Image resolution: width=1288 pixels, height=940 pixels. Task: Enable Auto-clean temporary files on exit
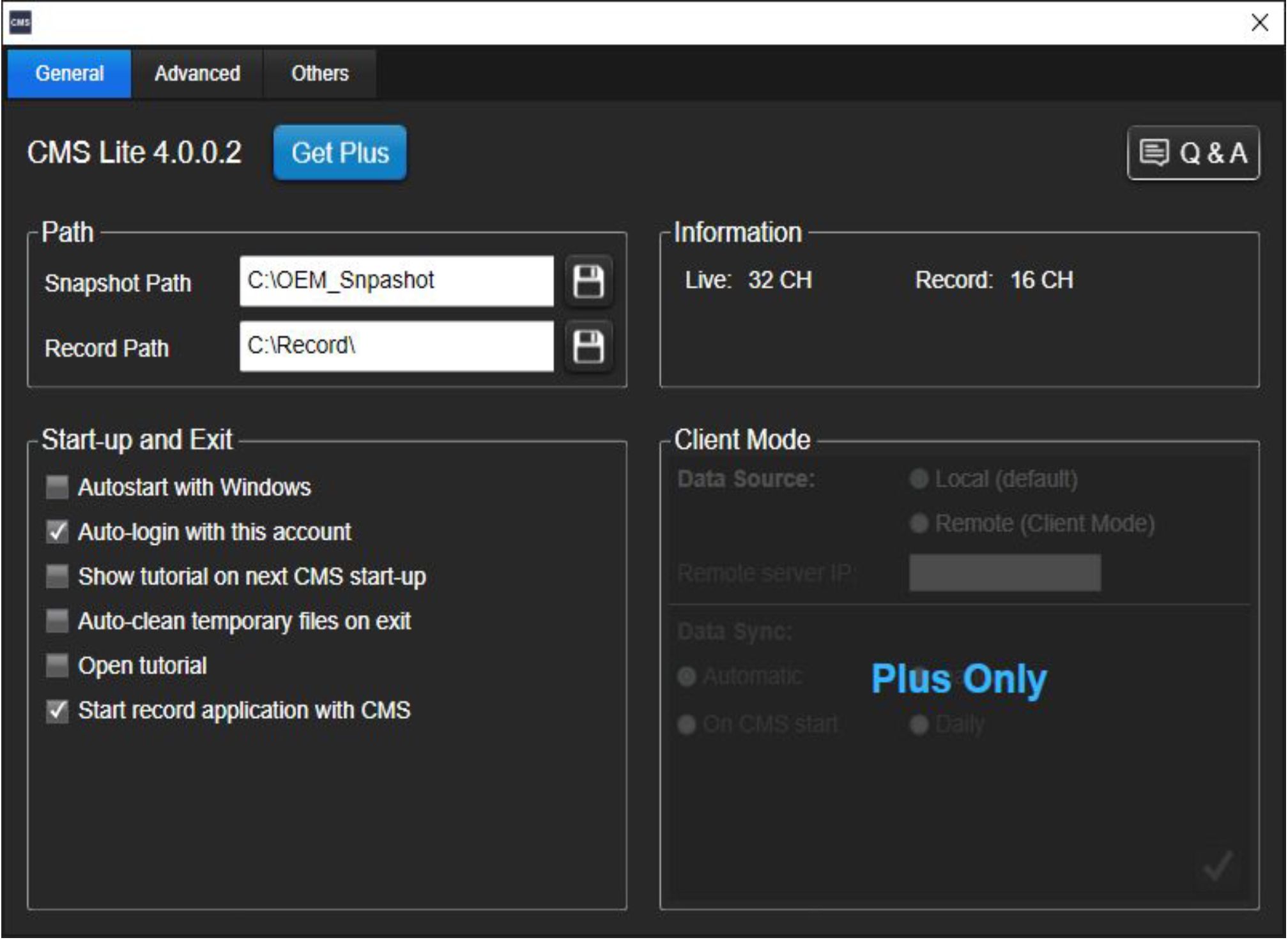tap(57, 621)
